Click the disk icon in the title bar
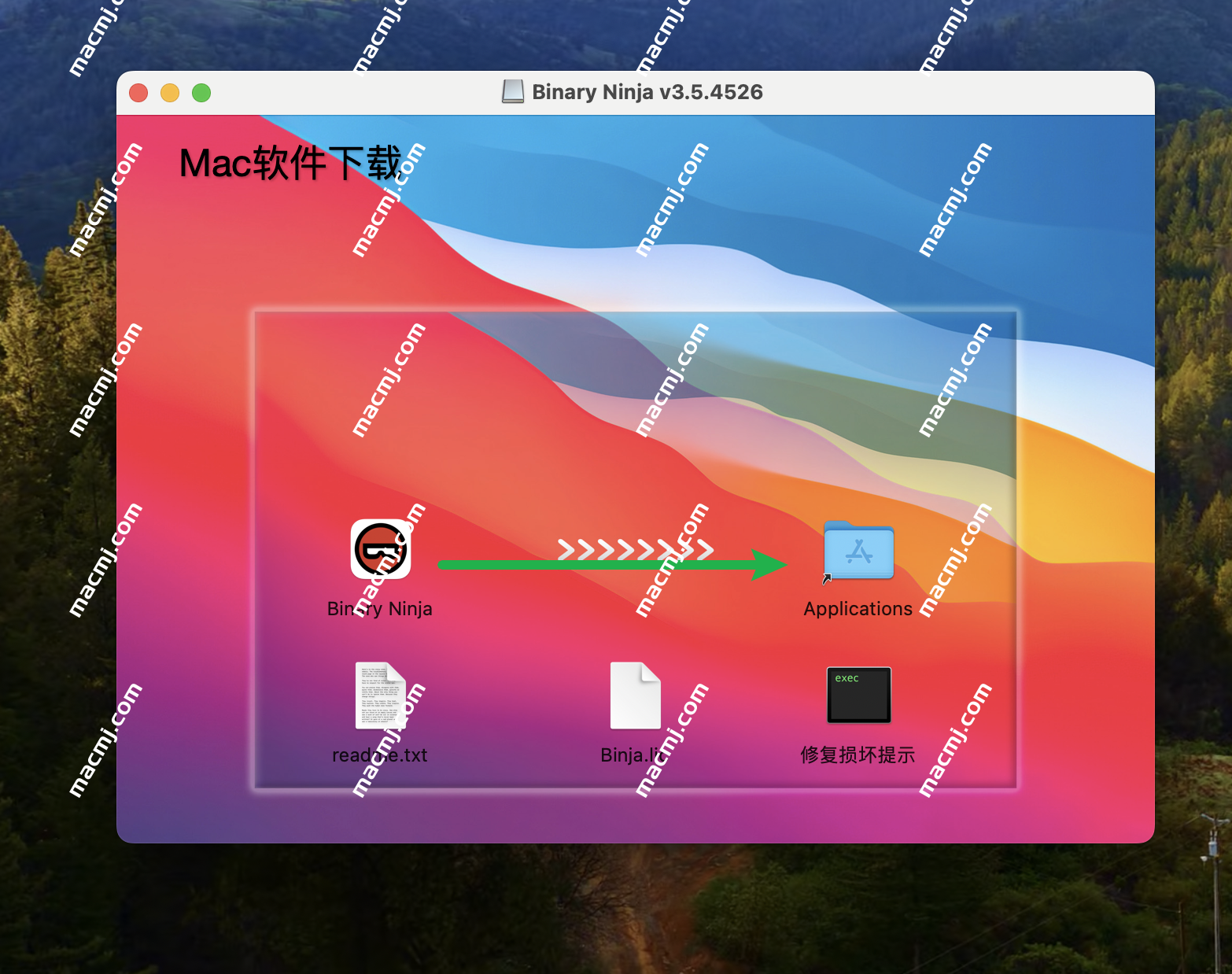 [513, 92]
